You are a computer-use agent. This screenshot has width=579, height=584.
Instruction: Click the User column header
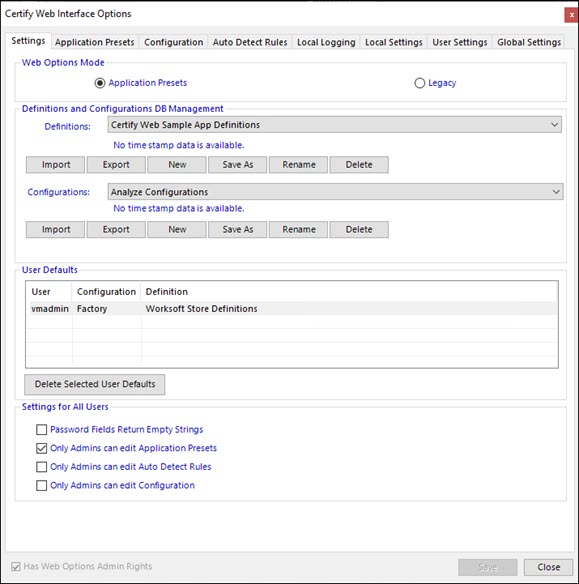pos(49,292)
